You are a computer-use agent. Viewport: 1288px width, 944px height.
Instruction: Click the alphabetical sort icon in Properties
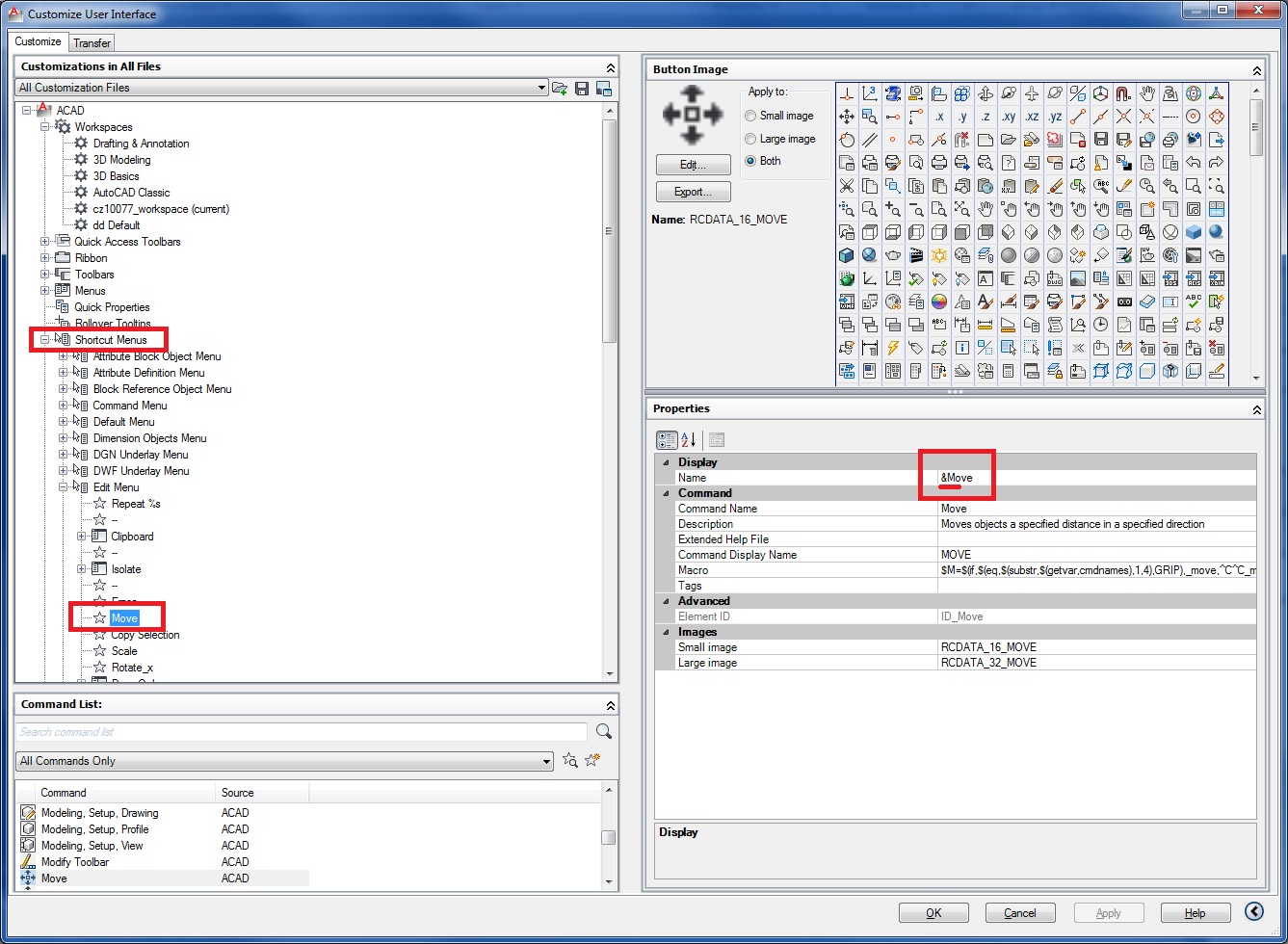[x=689, y=440]
